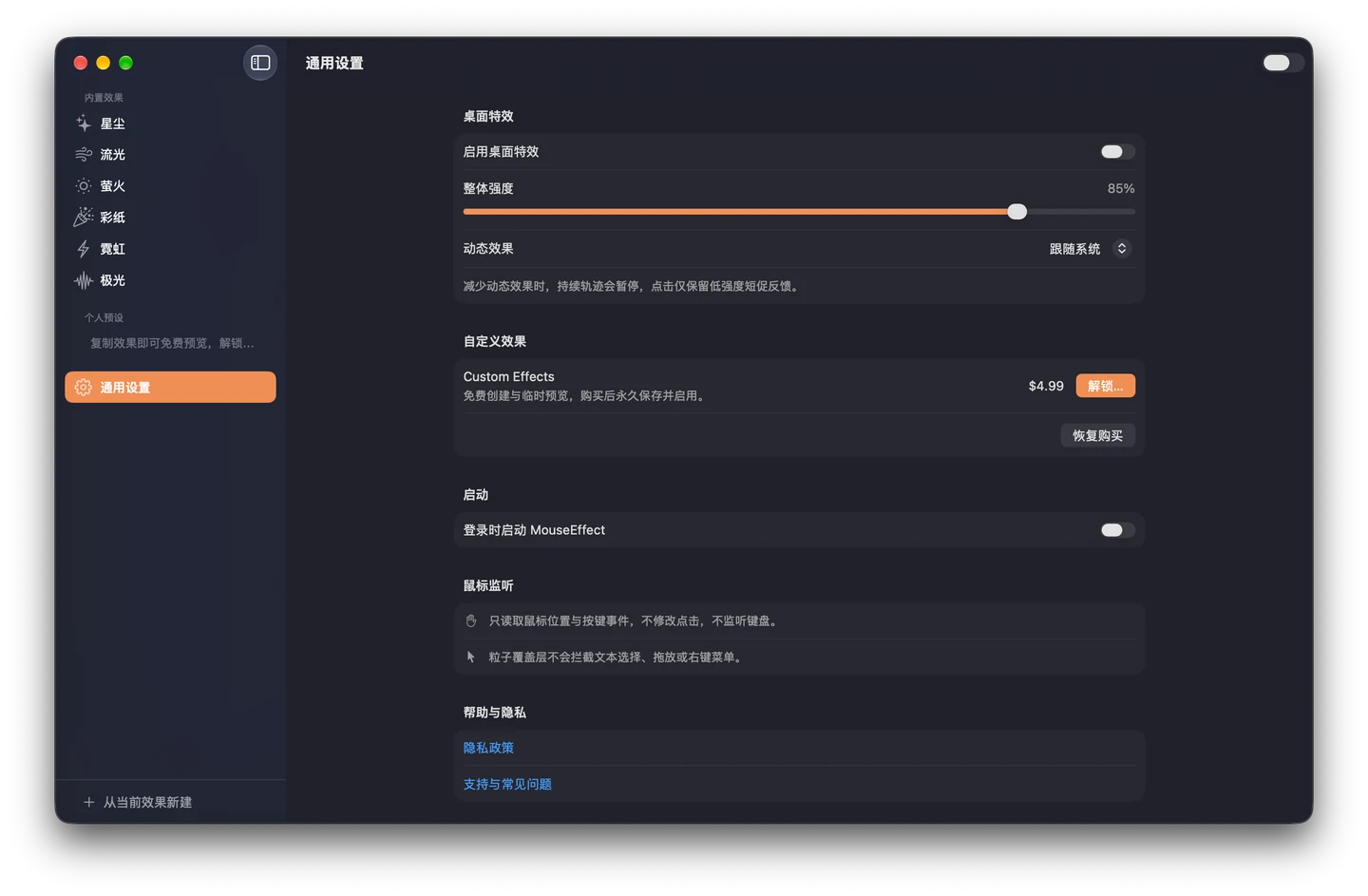Image resolution: width=1368 pixels, height=896 pixels.
Task: Select the 极光 effect in sidebar
Action: (x=170, y=280)
